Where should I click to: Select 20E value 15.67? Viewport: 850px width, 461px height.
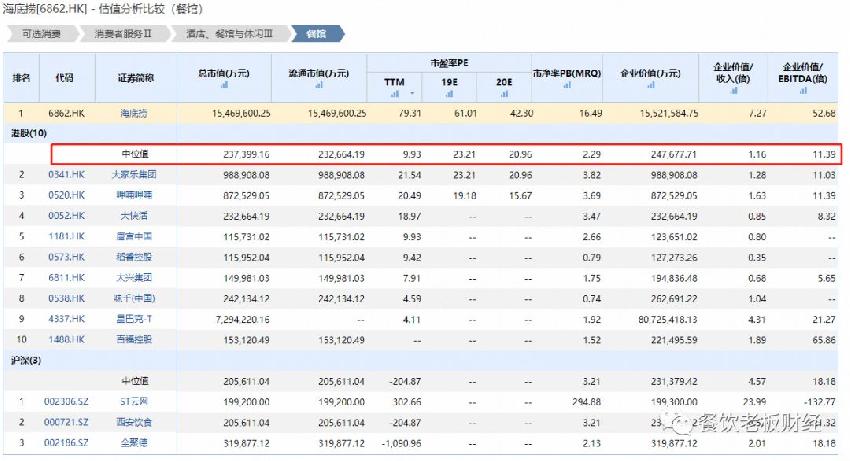click(521, 195)
